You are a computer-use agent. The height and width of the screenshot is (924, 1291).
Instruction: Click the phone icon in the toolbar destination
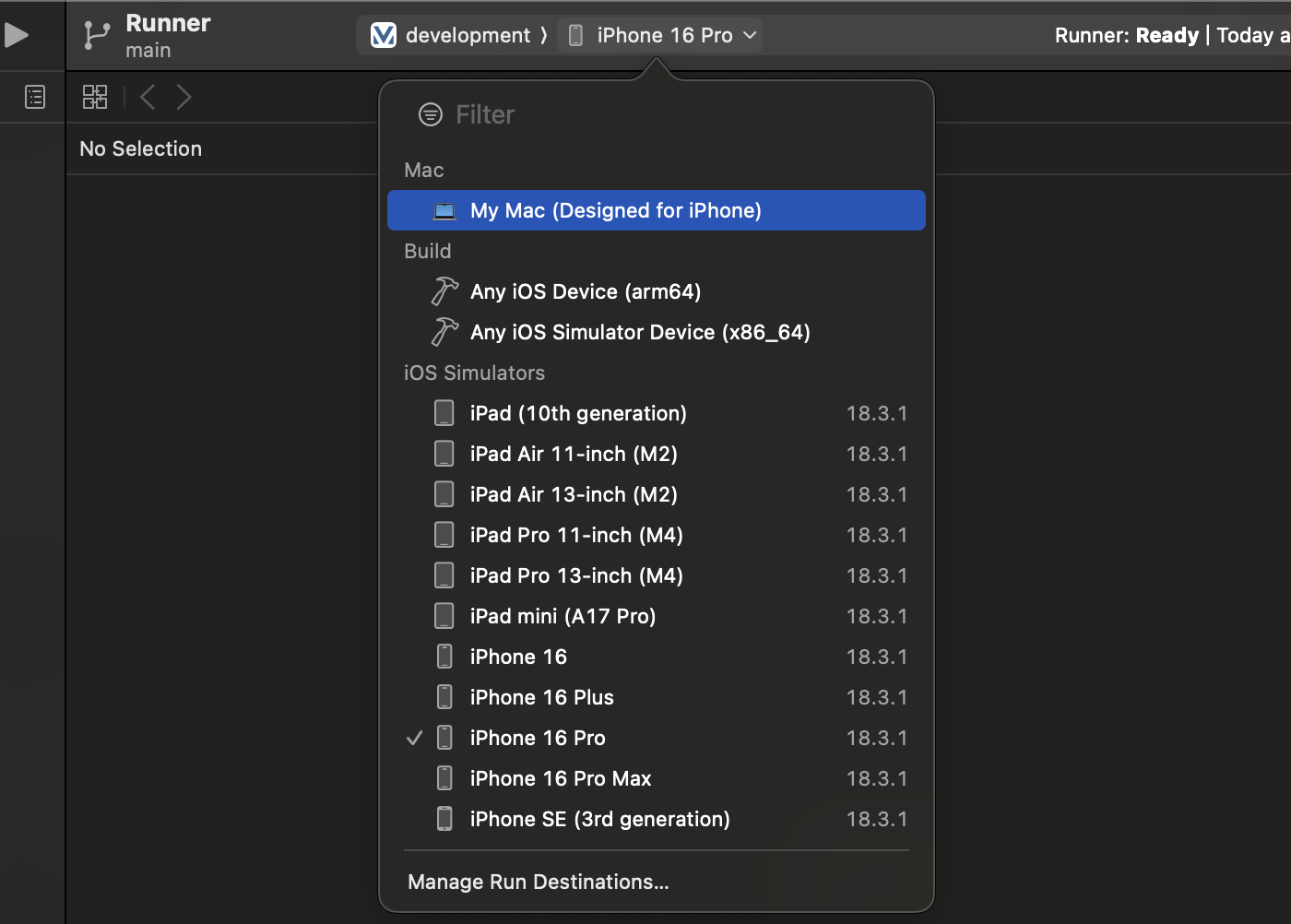(x=575, y=35)
